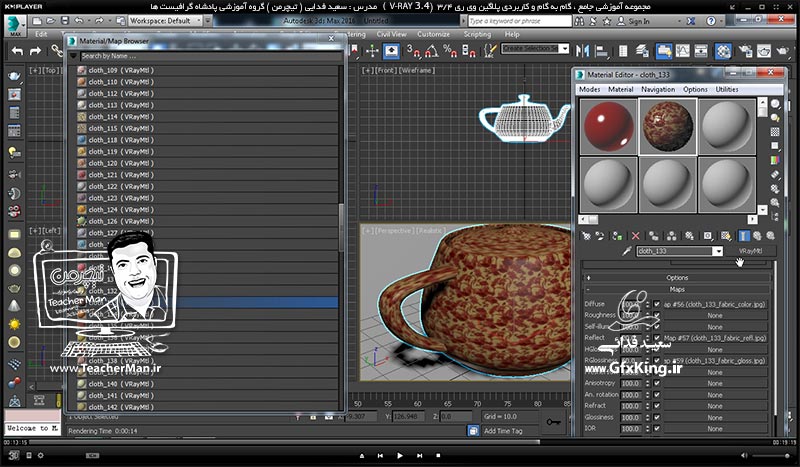Open the Help menu in menu bar

click(512, 34)
